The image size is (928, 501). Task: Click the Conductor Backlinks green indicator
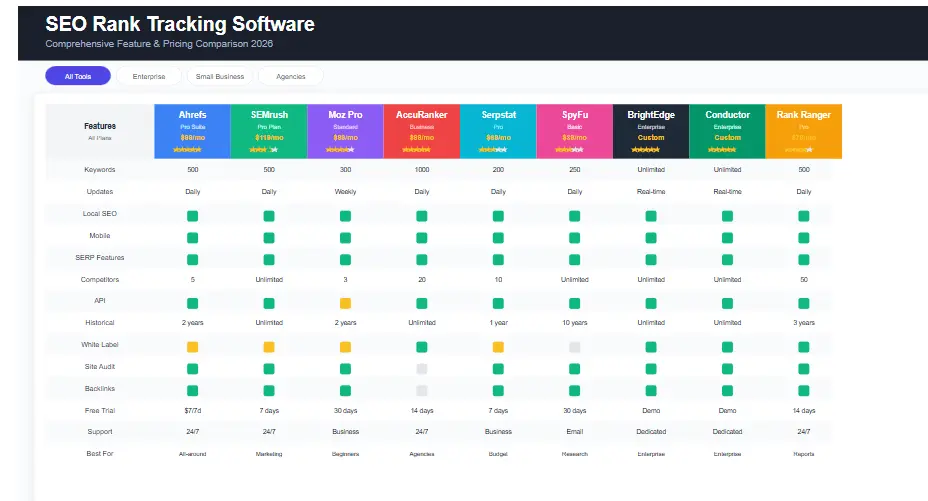pyautogui.click(x=727, y=391)
